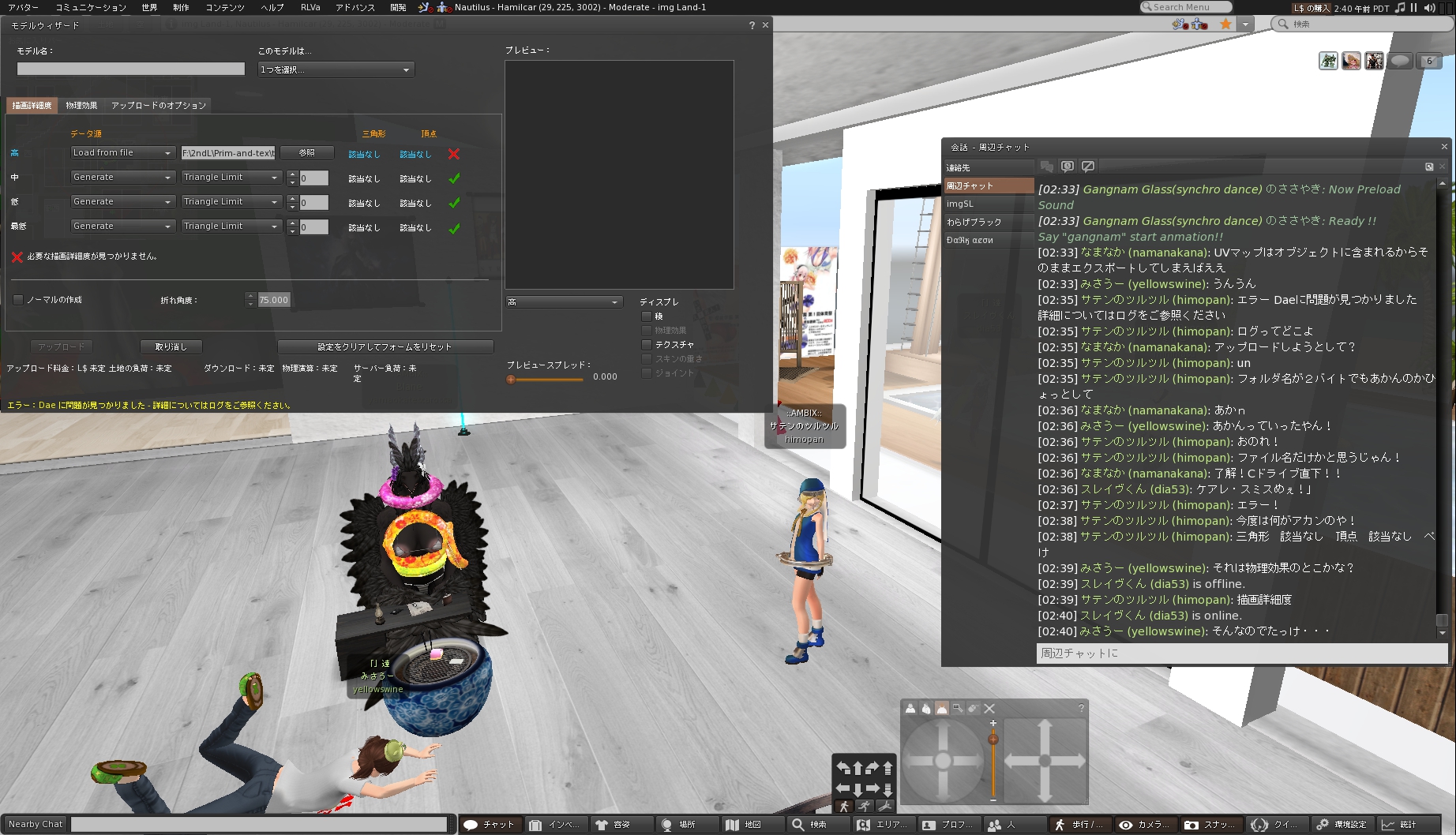Open 環境設定 preferences gear button
This screenshot has height=835, width=1456.
pos(1342,825)
